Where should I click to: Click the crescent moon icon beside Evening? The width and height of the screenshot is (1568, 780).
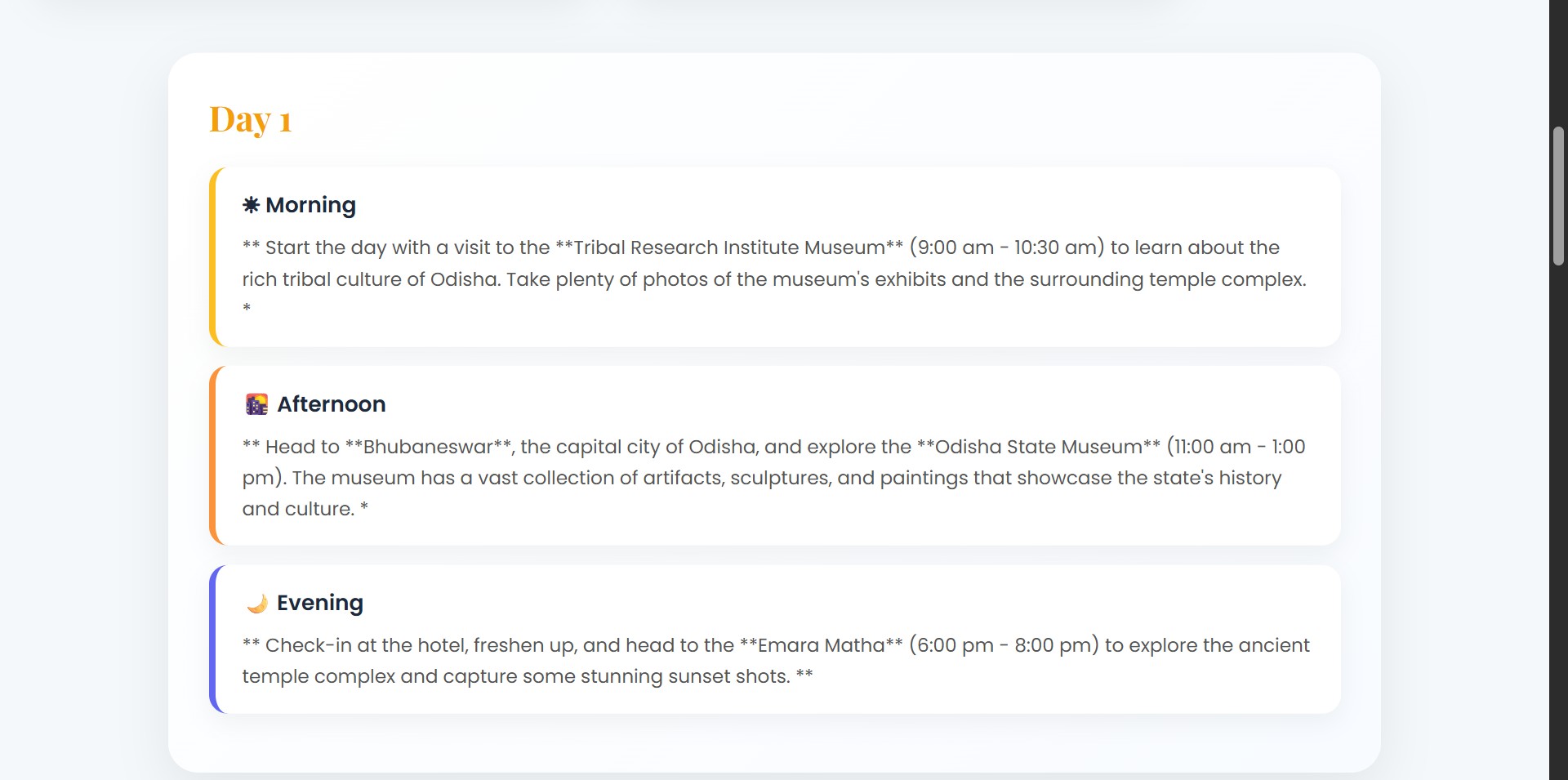[256, 604]
